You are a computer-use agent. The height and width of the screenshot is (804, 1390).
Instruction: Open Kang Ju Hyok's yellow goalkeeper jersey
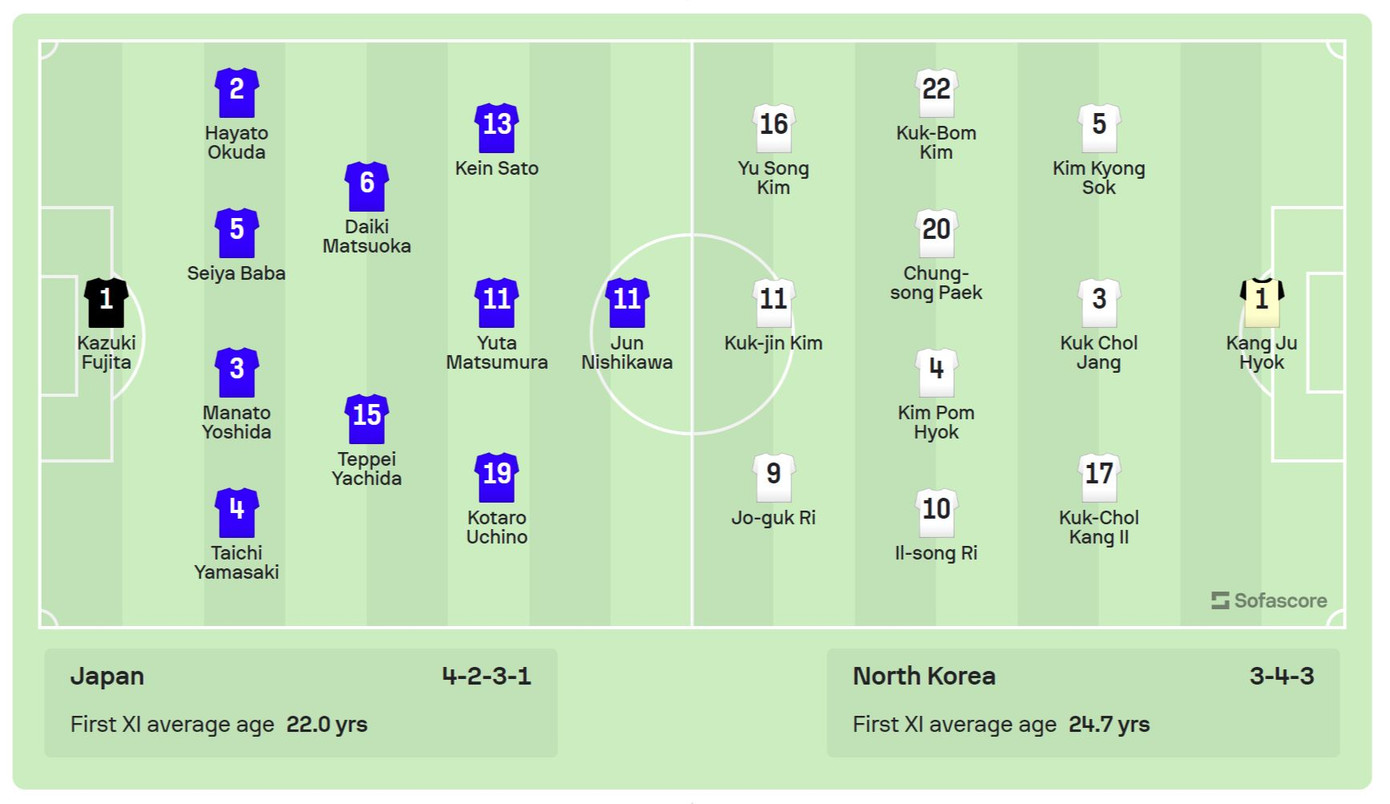1262,302
